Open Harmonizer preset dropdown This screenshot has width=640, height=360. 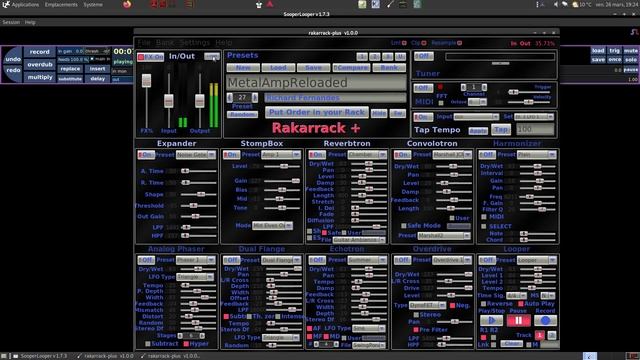[x=536, y=155]
